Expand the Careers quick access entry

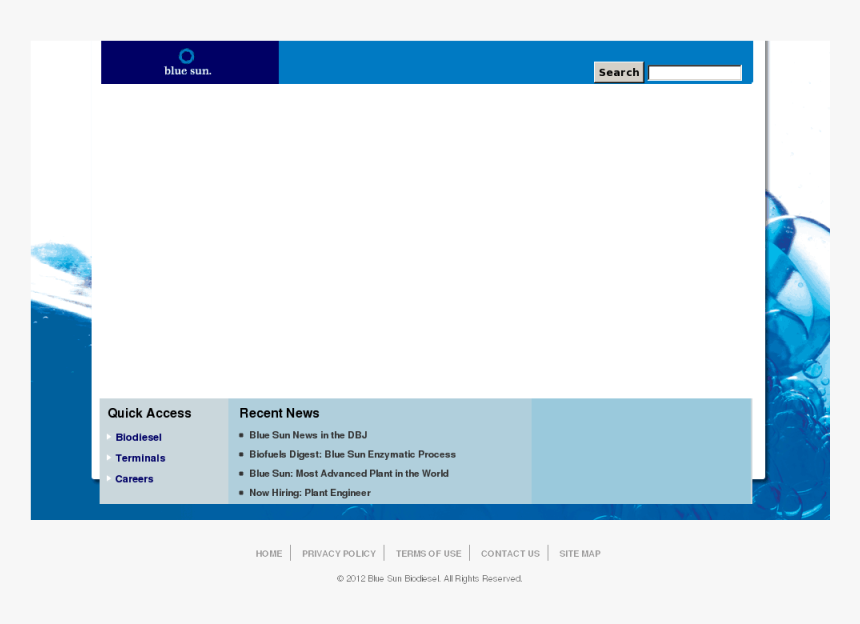[x=134, y=479]
